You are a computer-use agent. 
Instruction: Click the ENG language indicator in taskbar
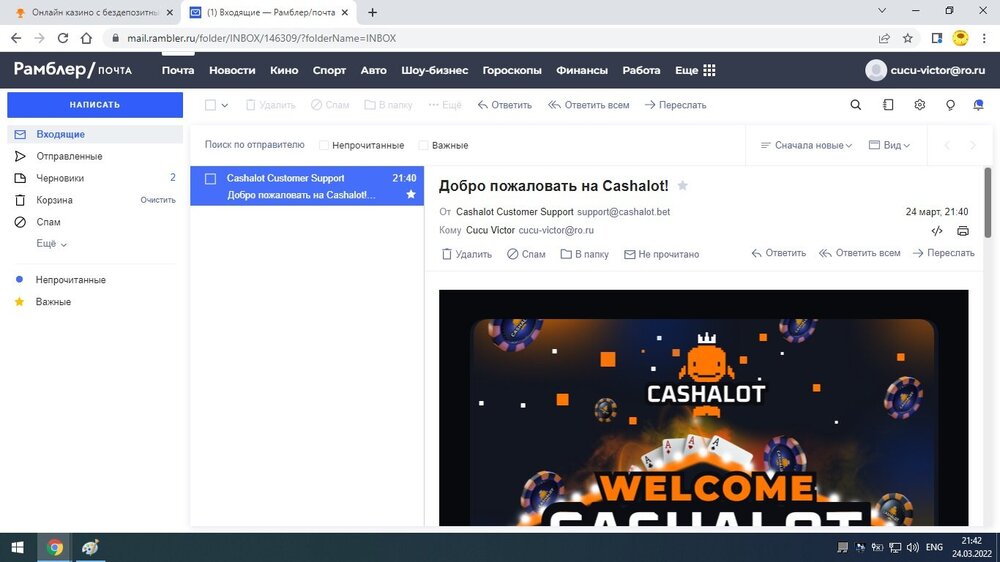point(934,547)
